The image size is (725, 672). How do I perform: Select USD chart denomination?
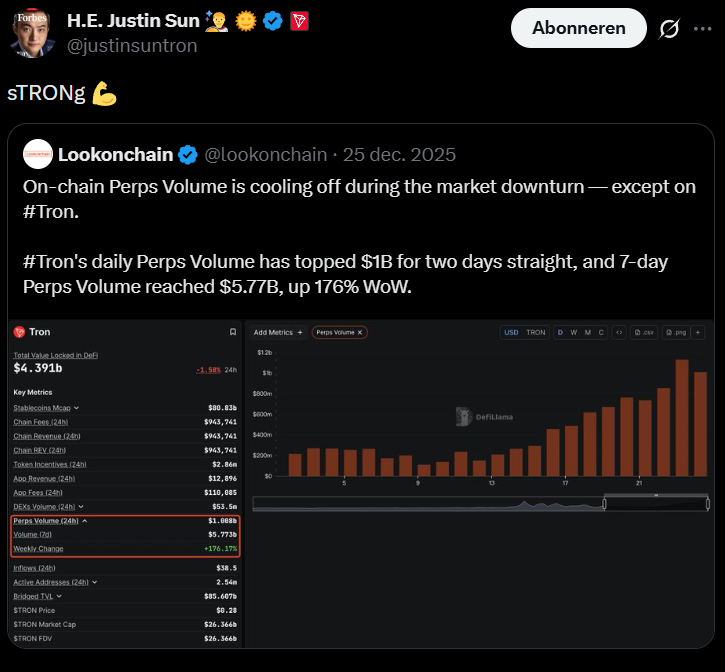[511, 332]
